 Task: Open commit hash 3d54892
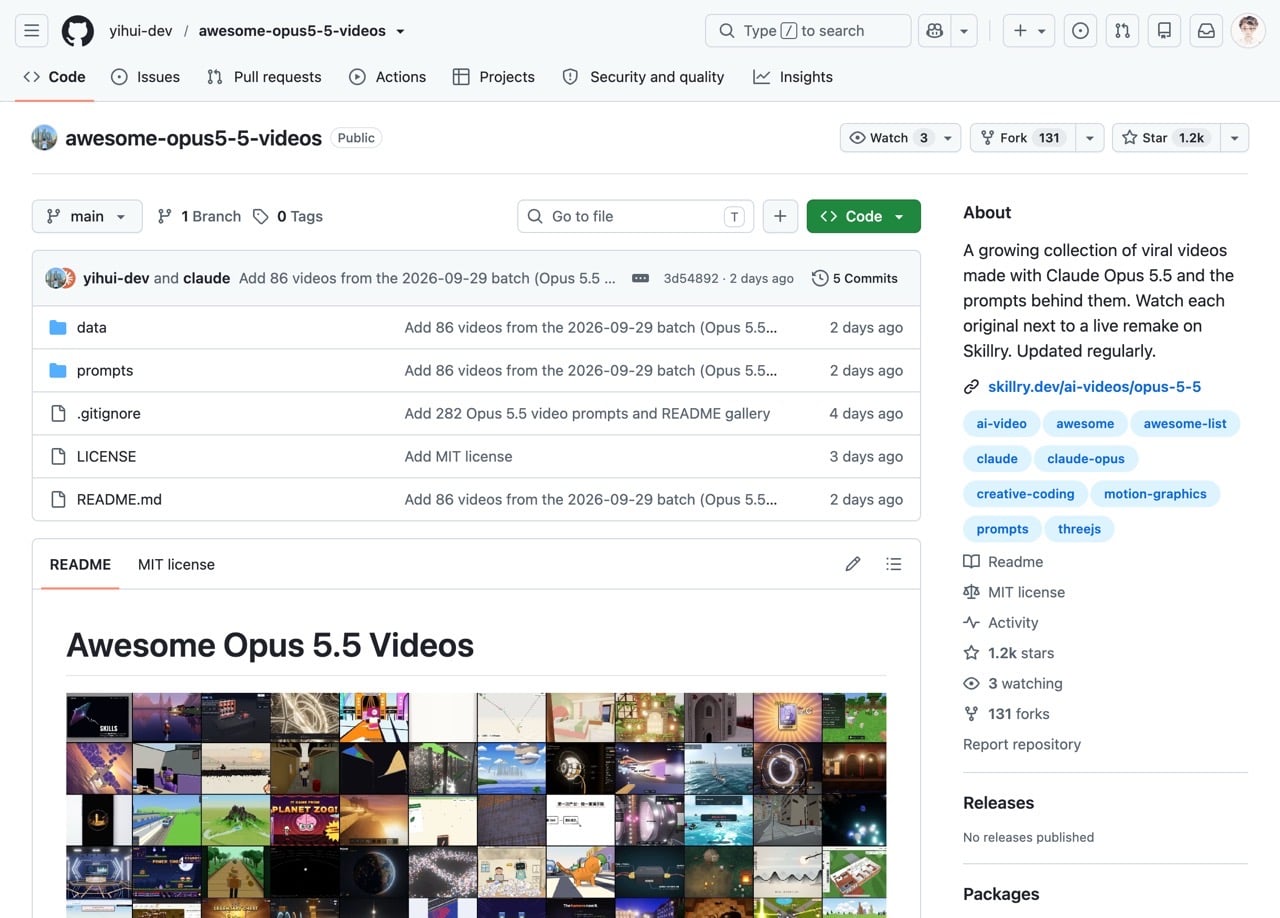[690, 278]
